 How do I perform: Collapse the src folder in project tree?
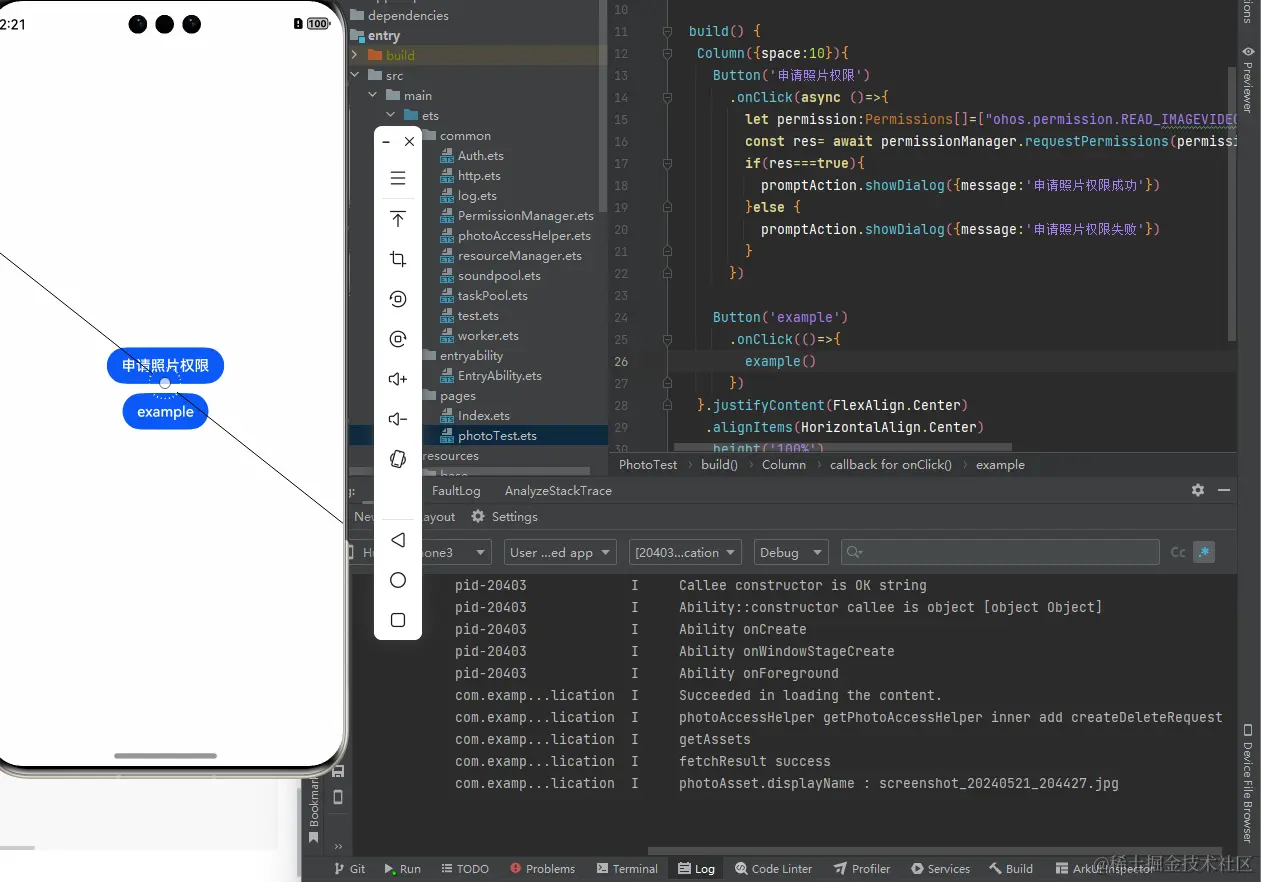coord(354,75)
